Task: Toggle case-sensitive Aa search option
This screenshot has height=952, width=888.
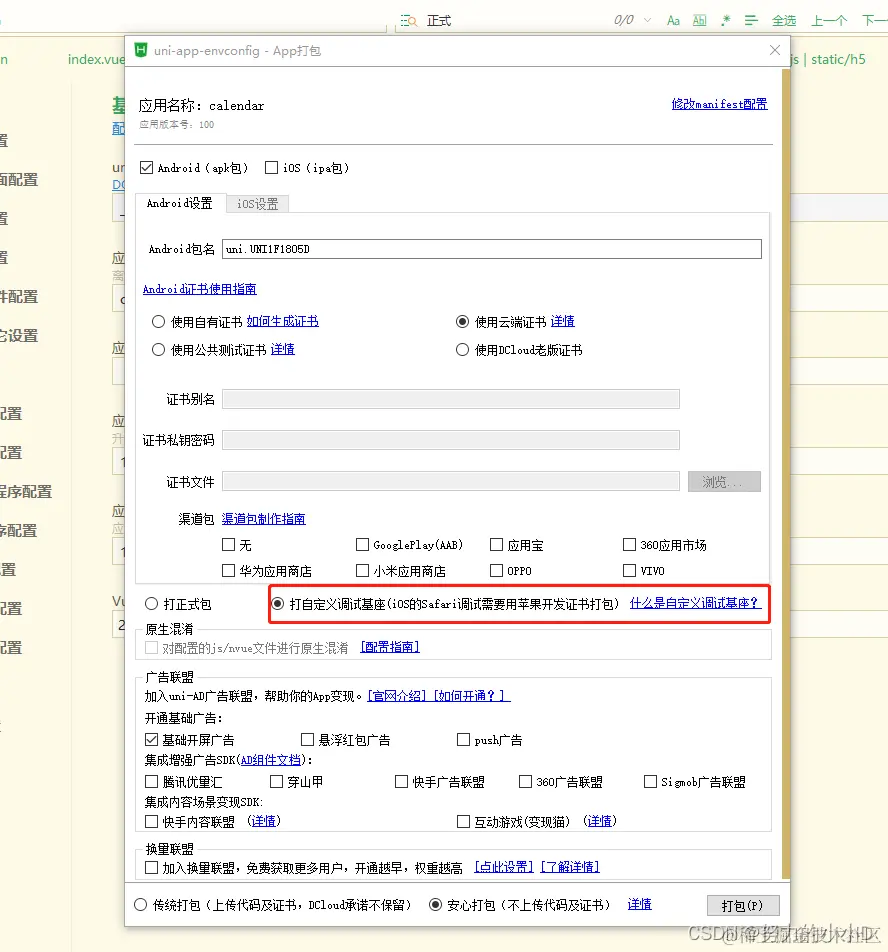Action: point(673,21)
